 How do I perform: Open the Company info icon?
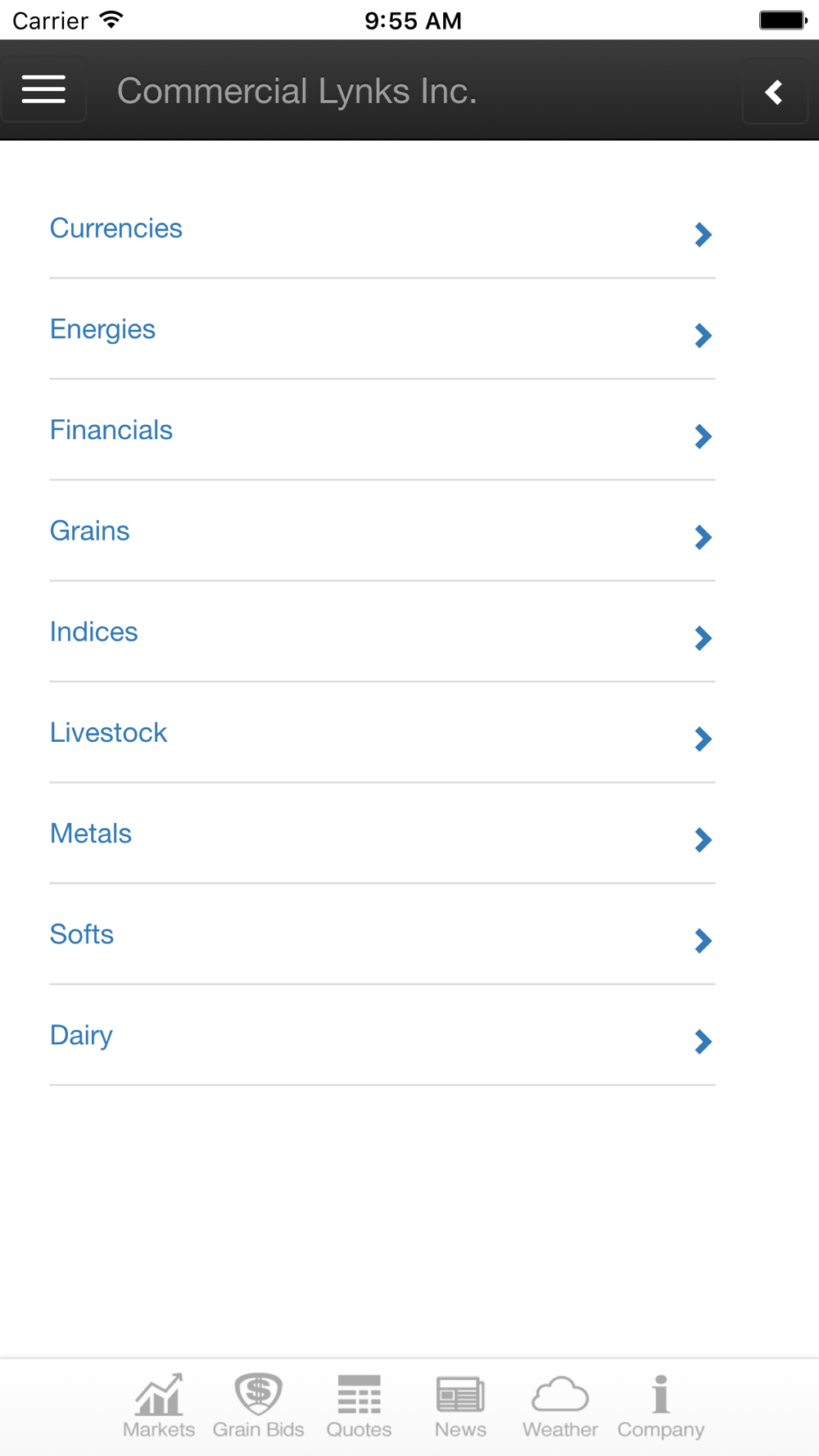tap(661, 1395)
